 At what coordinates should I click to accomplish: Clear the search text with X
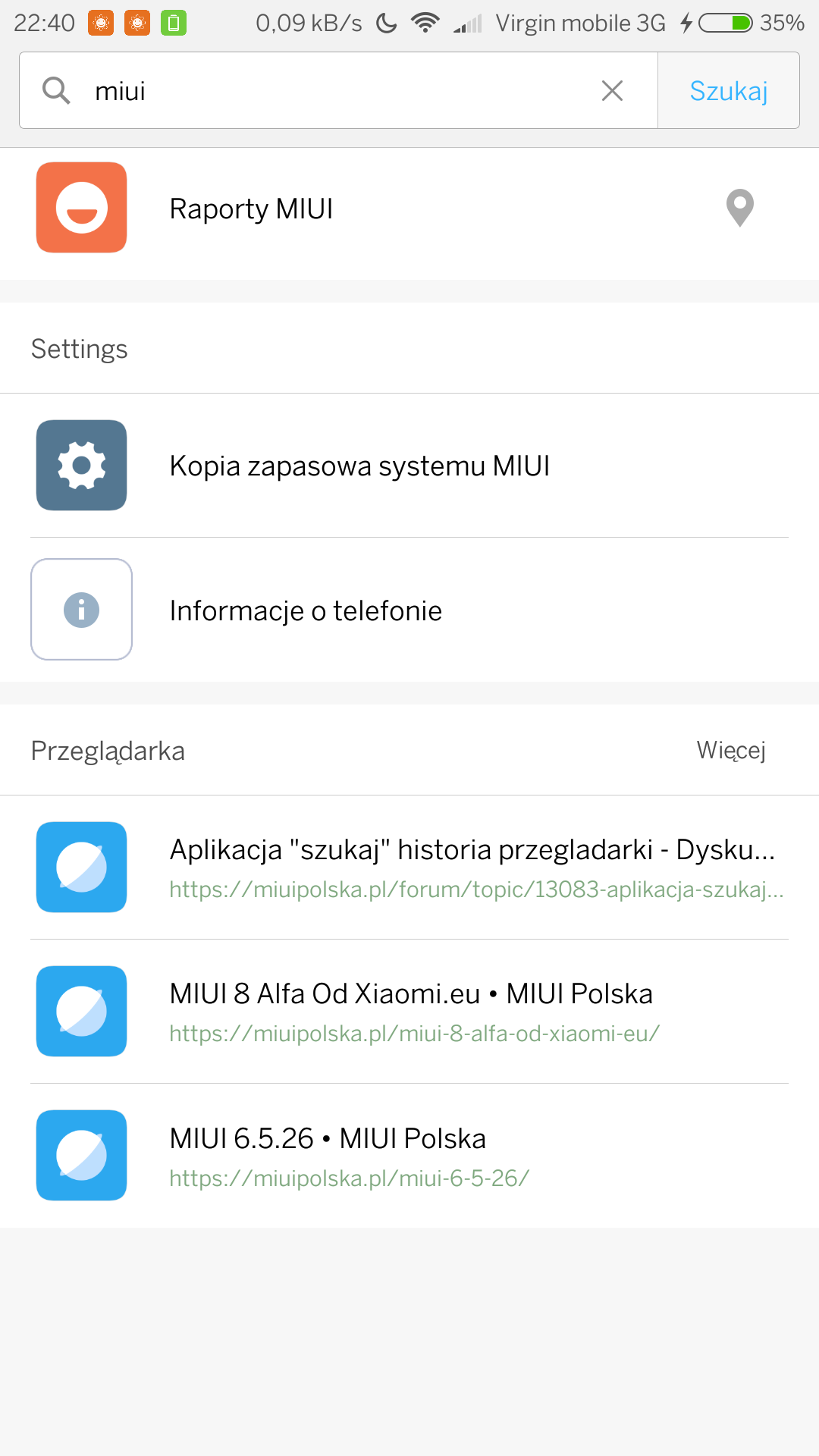[x=612, y=91]
